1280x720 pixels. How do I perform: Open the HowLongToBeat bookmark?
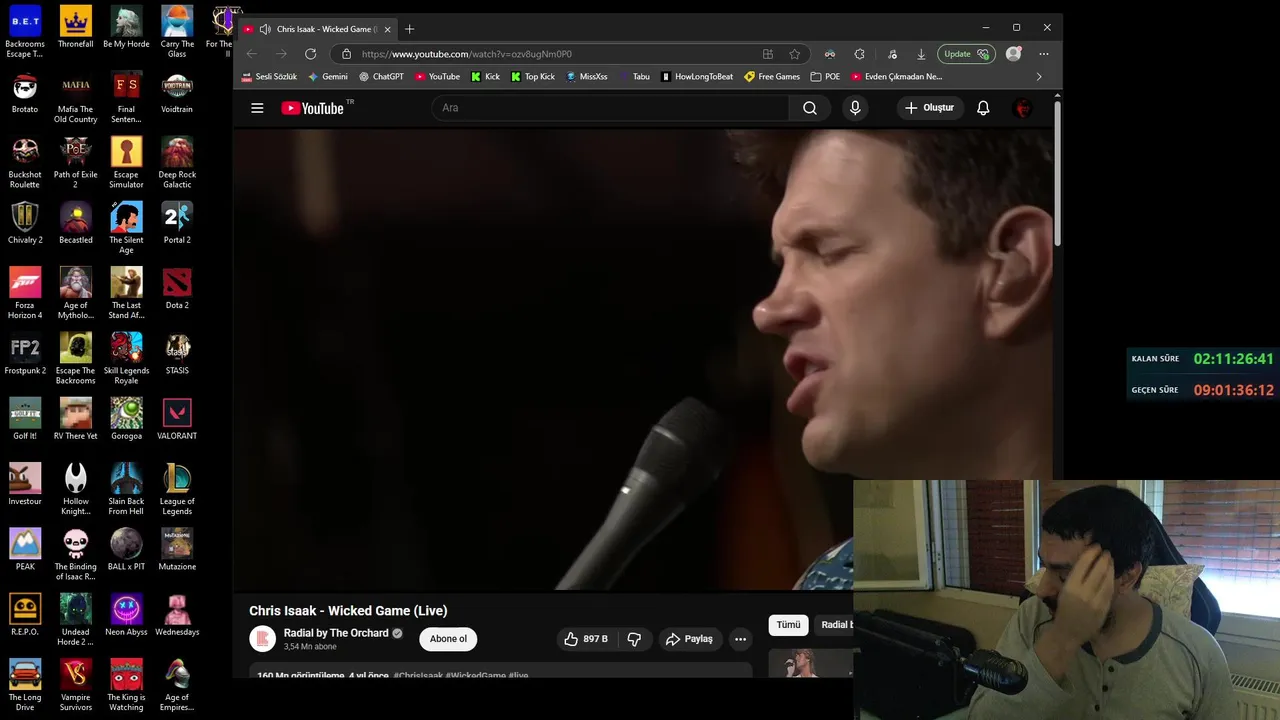click(x=697, y=76)
